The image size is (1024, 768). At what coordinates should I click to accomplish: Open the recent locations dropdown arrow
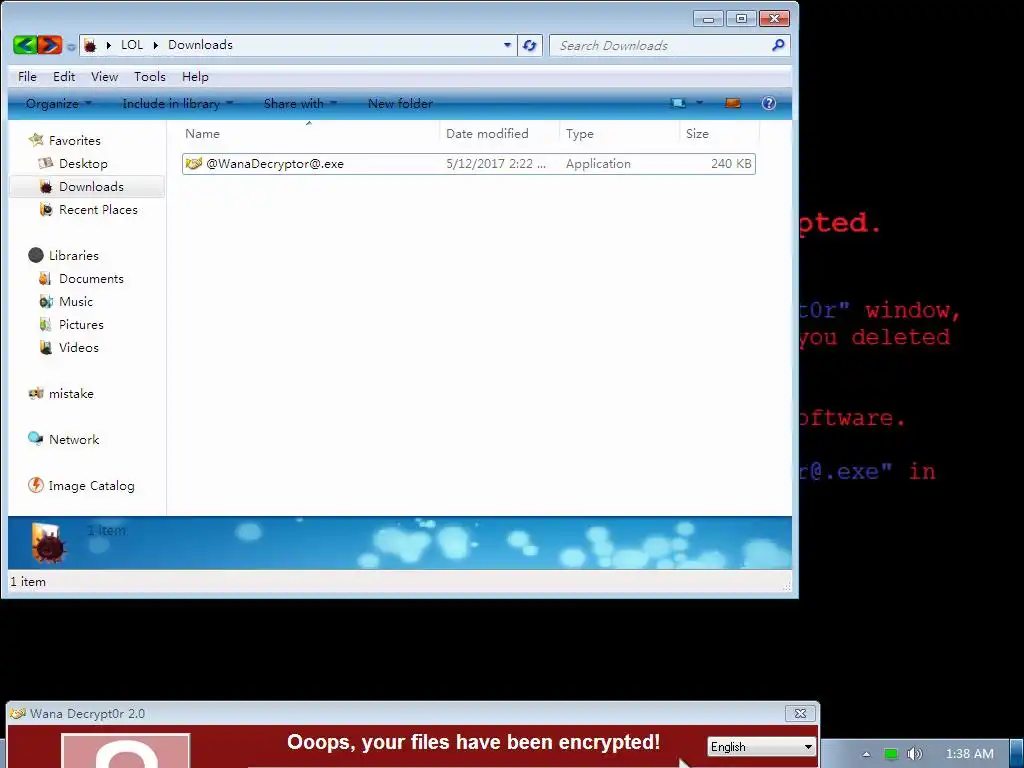(71, 46)
